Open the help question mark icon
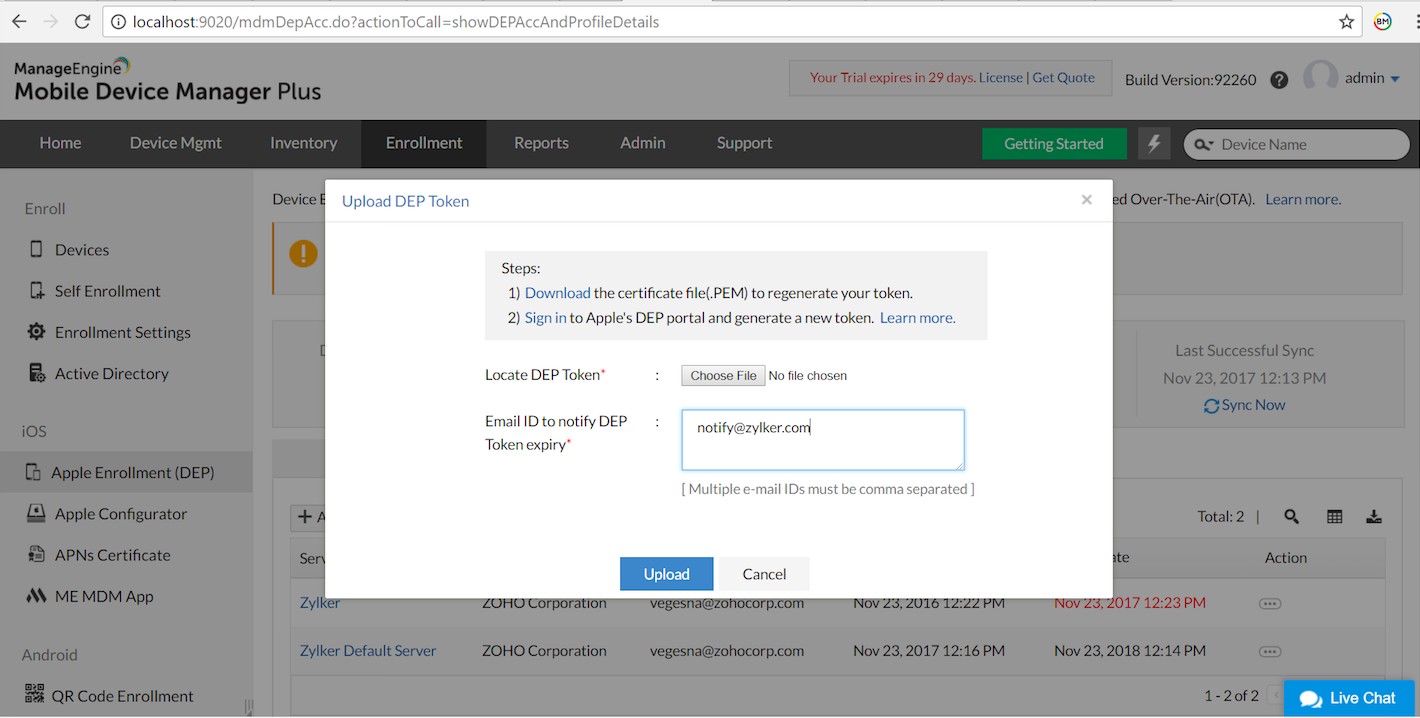 [x=1279, y=80]
